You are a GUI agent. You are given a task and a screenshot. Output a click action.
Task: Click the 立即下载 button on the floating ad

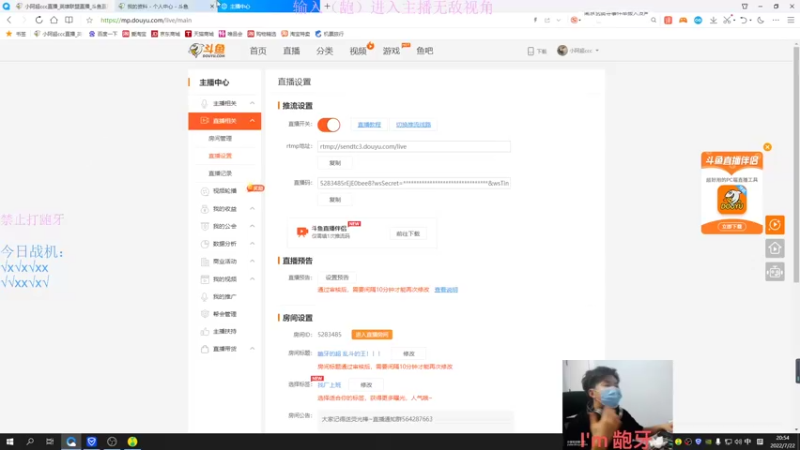click(x=732, y=227)
